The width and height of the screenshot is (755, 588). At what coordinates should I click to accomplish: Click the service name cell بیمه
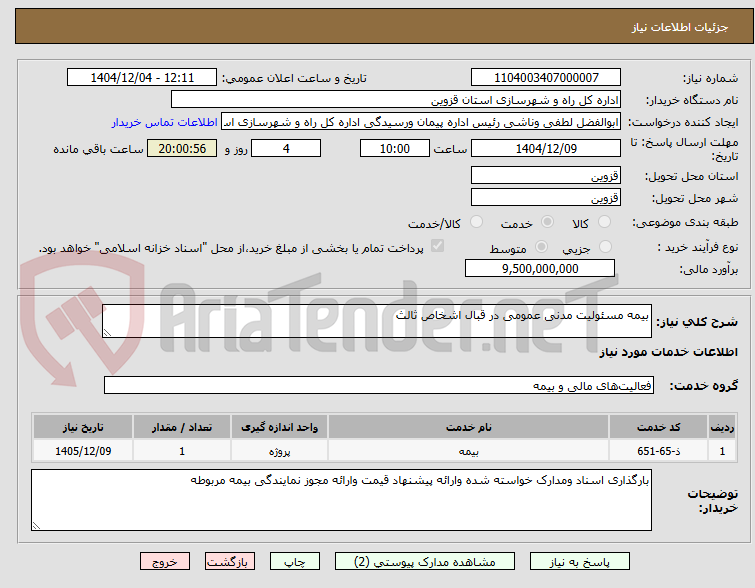pyautogui.click(x=469, y=451)
